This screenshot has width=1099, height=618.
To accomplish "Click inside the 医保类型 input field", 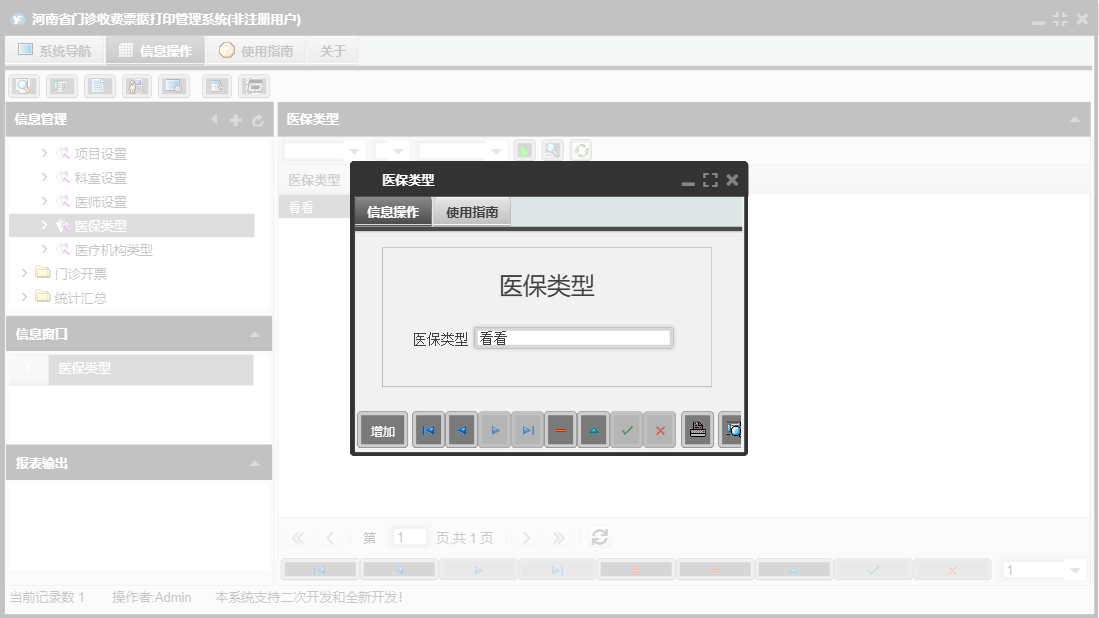I will [575, 337].
